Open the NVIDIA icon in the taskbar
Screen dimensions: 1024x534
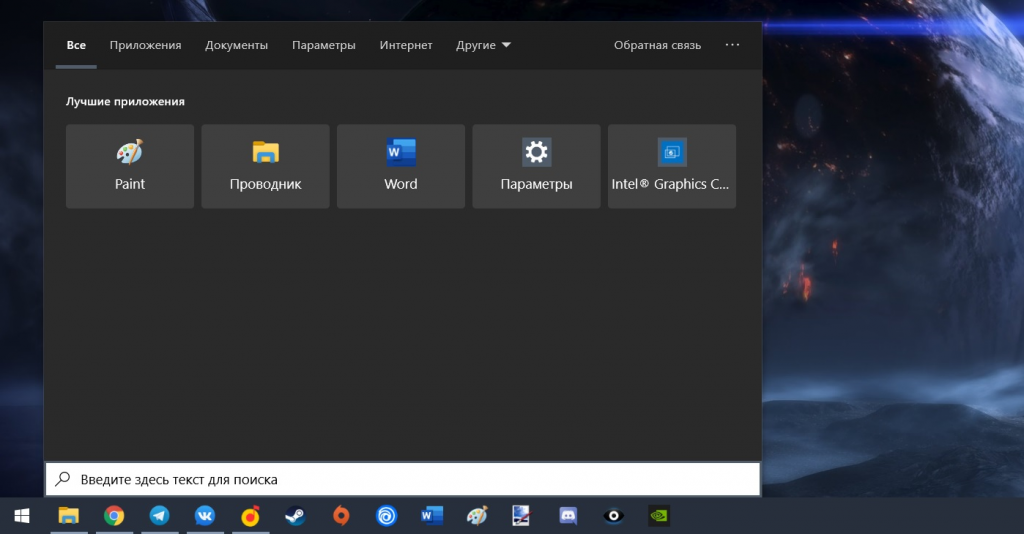(x=659, y=516)
